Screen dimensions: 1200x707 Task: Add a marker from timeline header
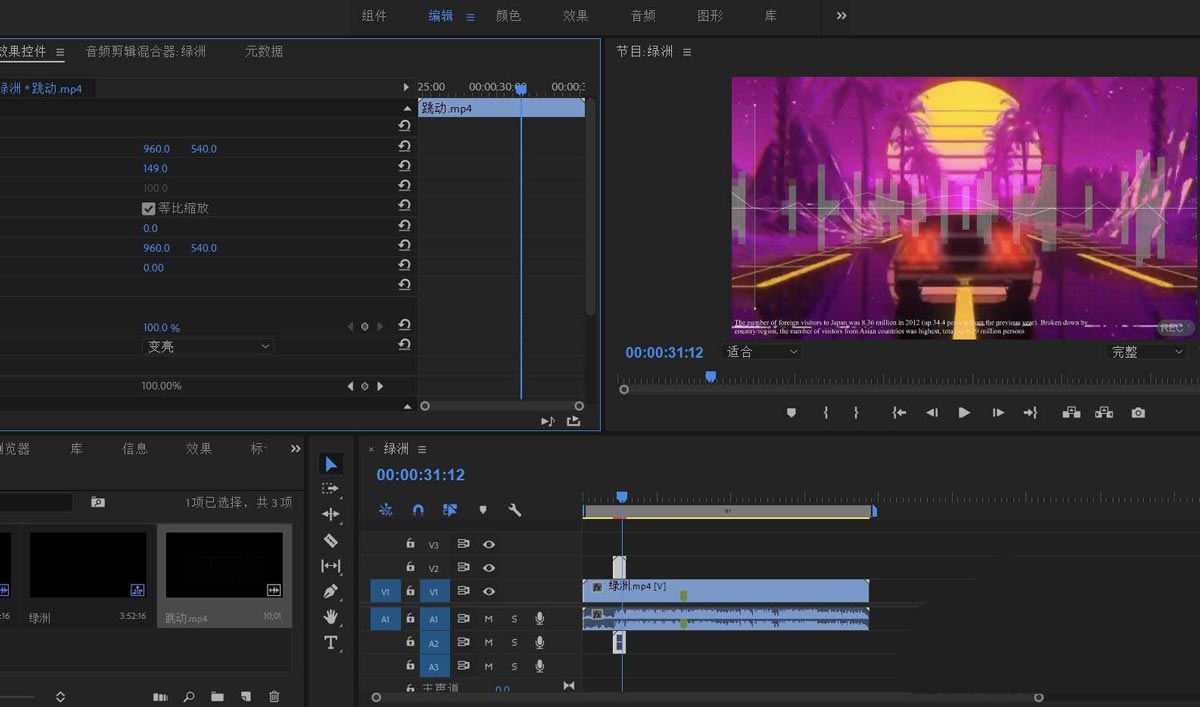(483, 510)
